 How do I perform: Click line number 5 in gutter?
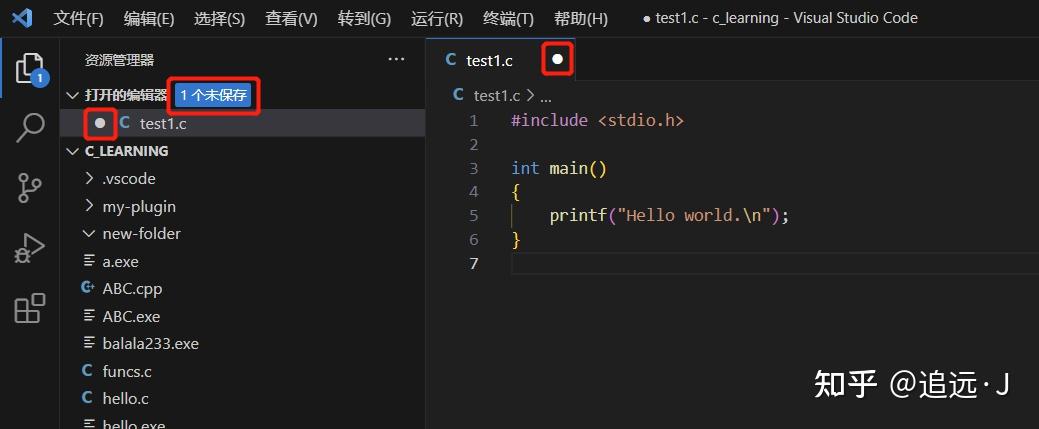(473, 215)
